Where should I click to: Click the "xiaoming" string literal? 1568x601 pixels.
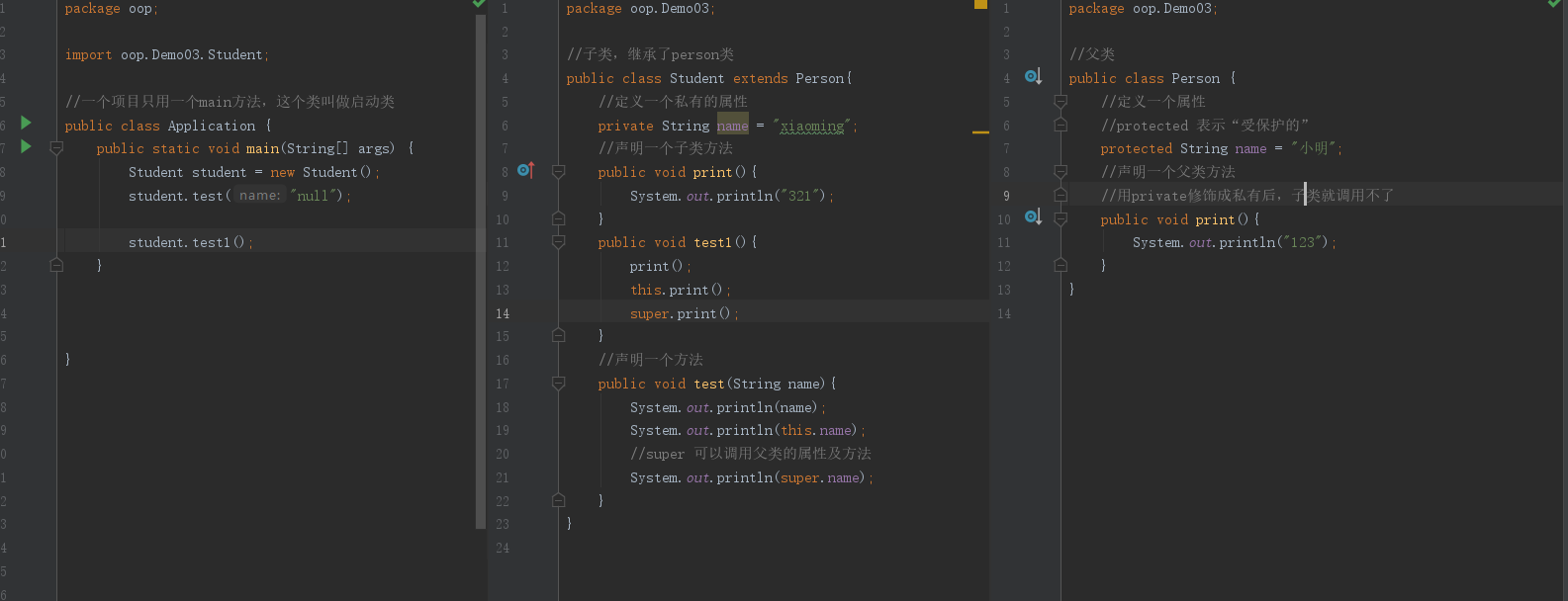(812, 126)
